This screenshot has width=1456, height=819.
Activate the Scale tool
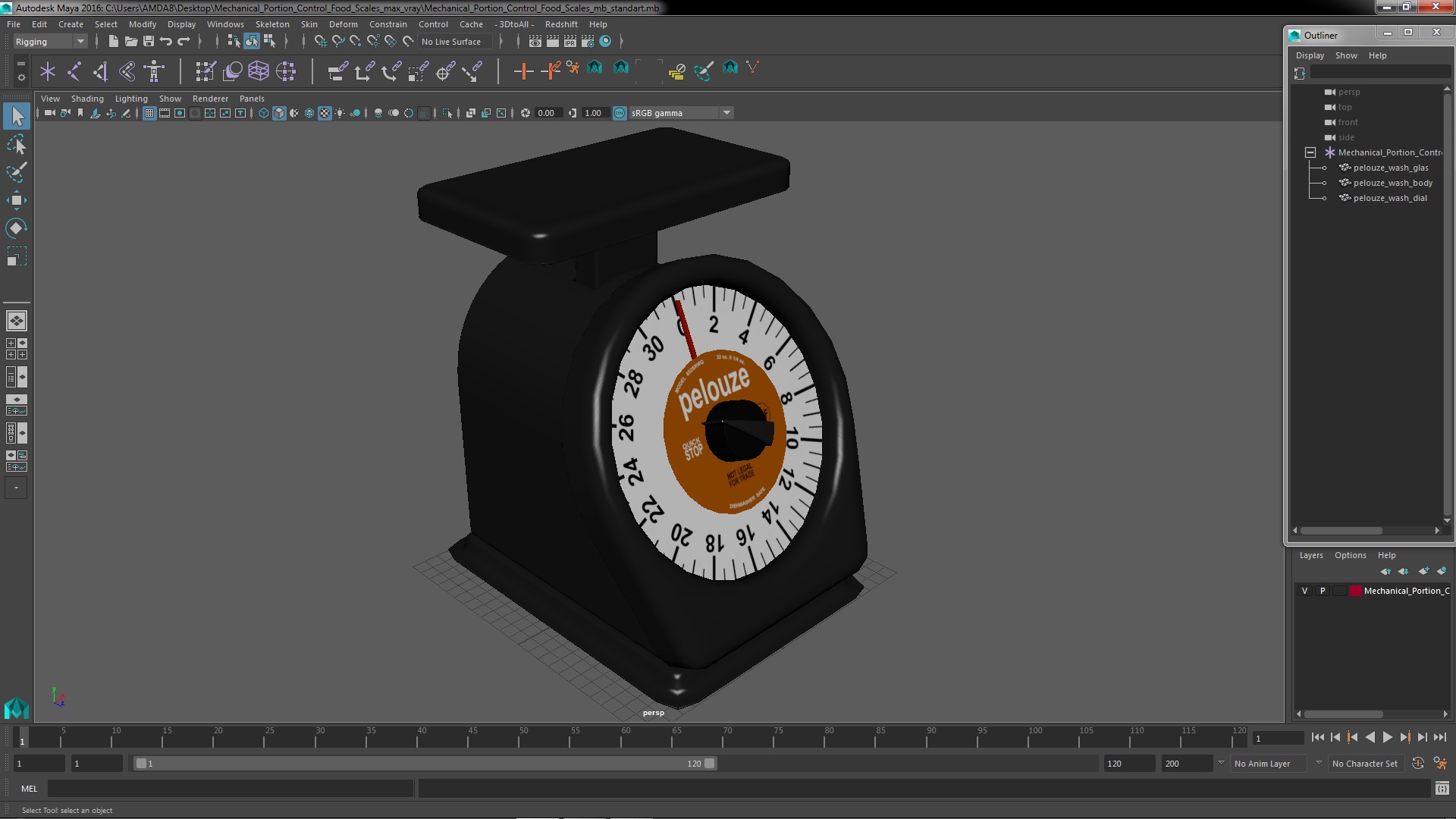pos(17,256)
